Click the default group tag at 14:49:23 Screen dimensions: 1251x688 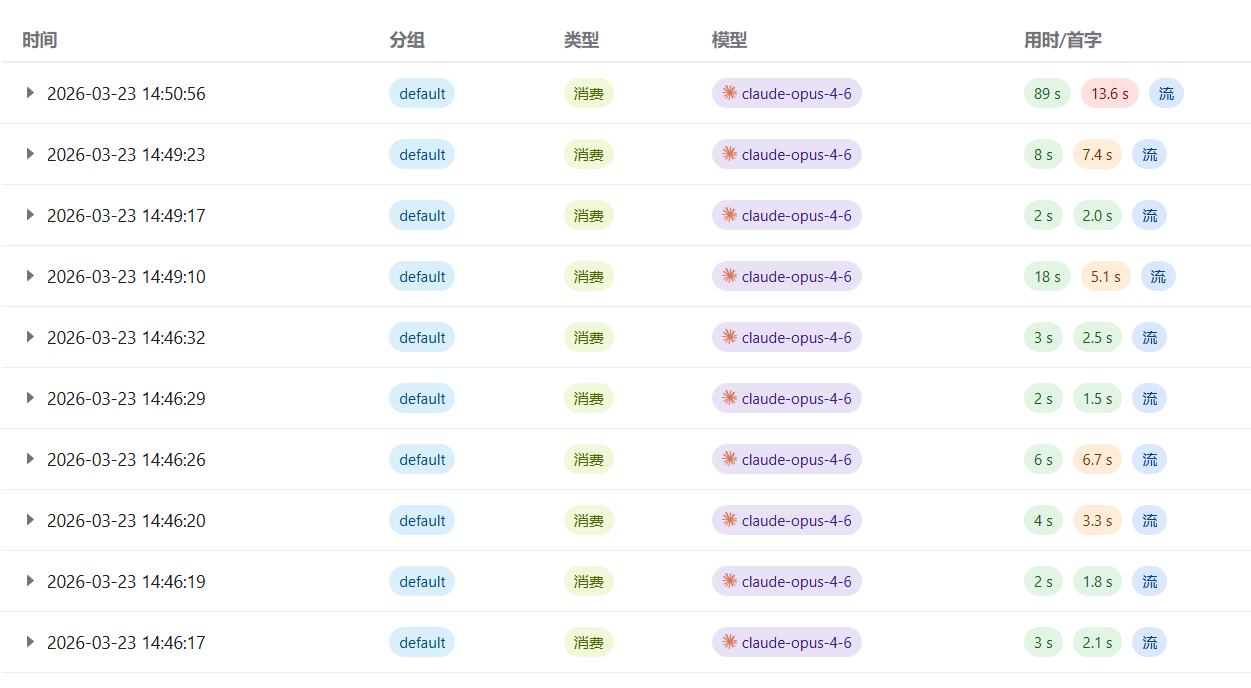422,154
